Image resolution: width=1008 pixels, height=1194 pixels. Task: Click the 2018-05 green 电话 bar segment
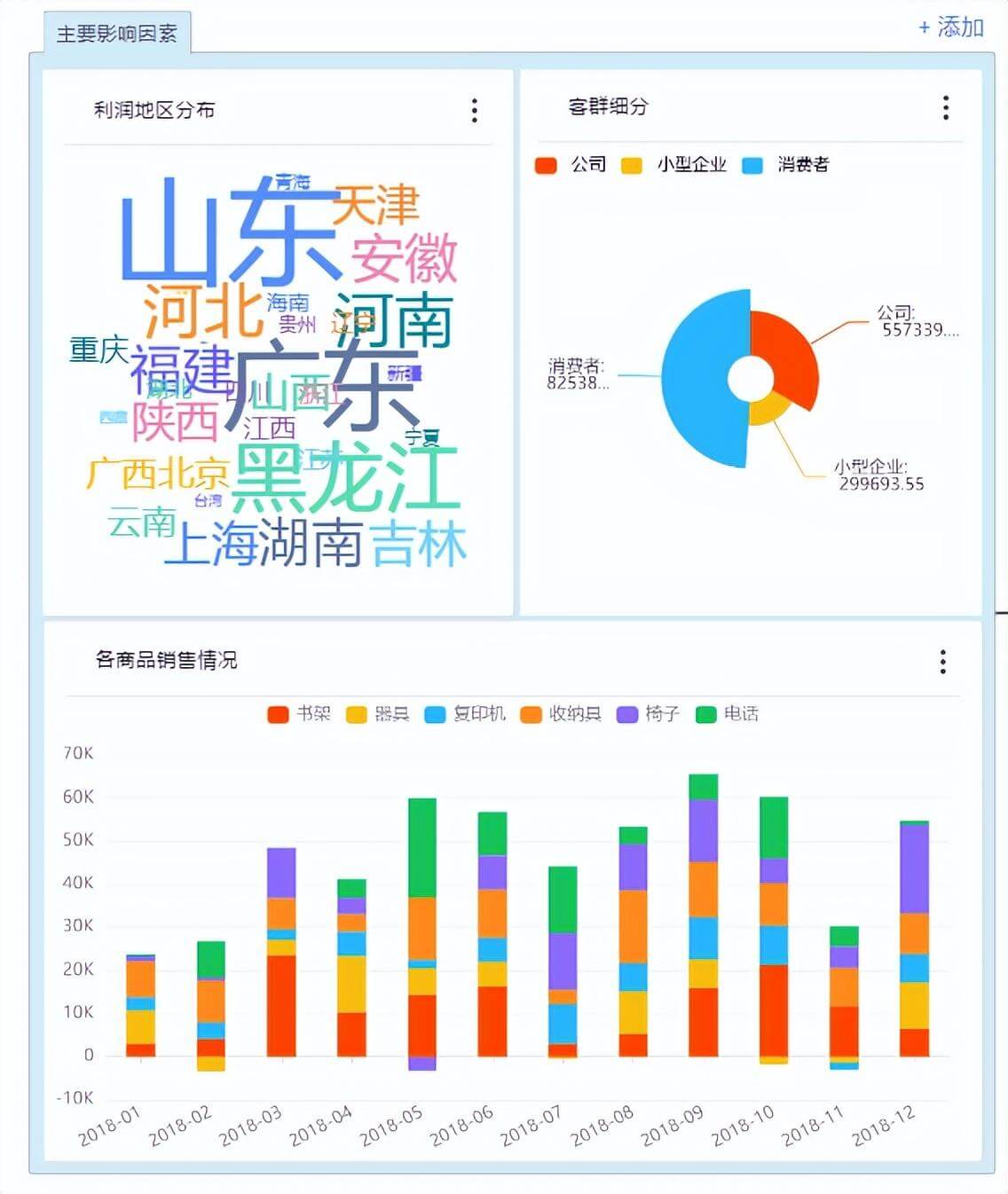[x=421, y=847]
